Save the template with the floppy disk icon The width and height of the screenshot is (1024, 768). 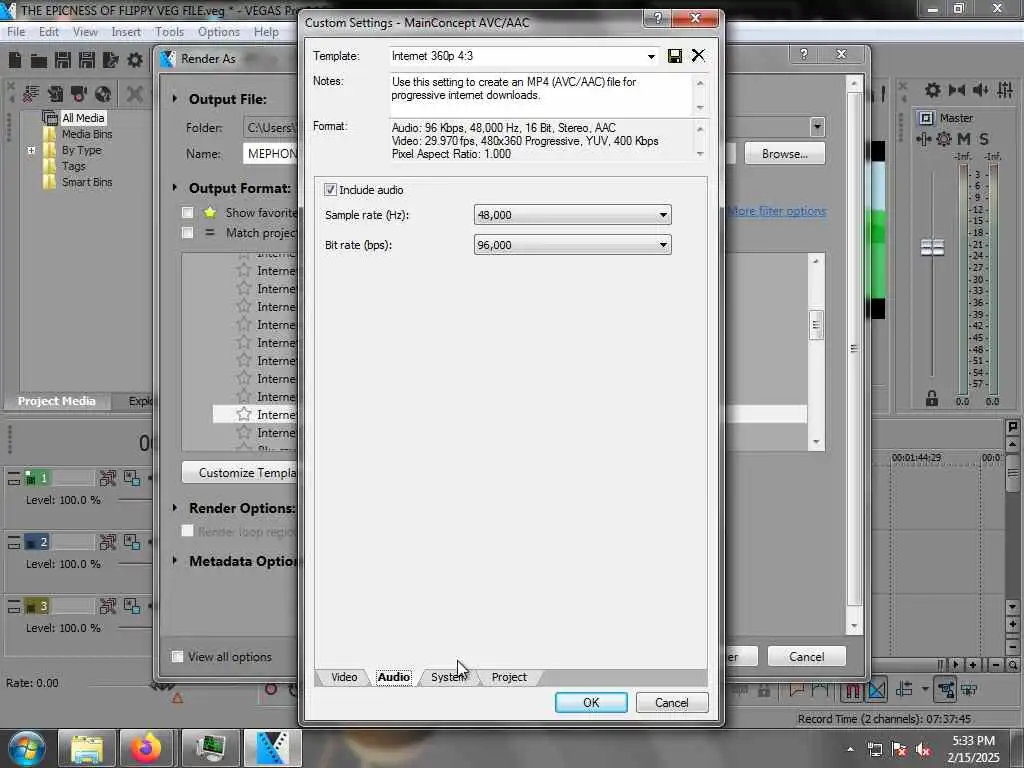(675, 56)
